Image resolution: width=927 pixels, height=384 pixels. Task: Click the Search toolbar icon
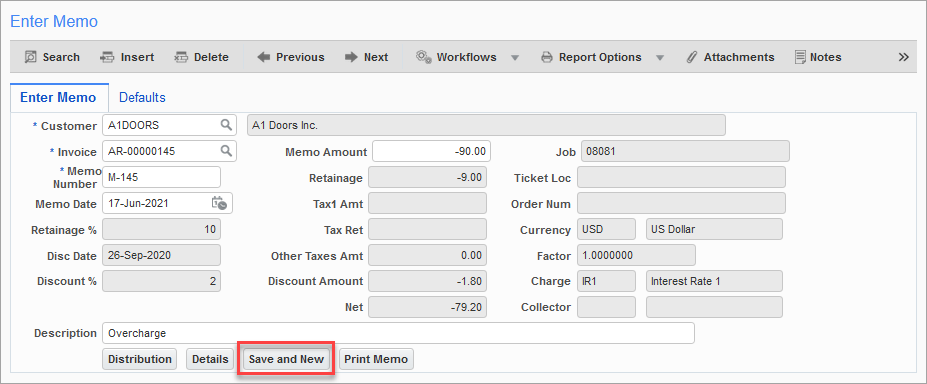30,57
